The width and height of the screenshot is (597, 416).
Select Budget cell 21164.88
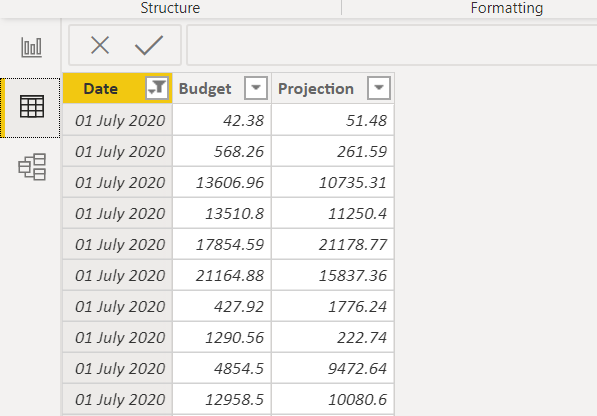[222, 276]
